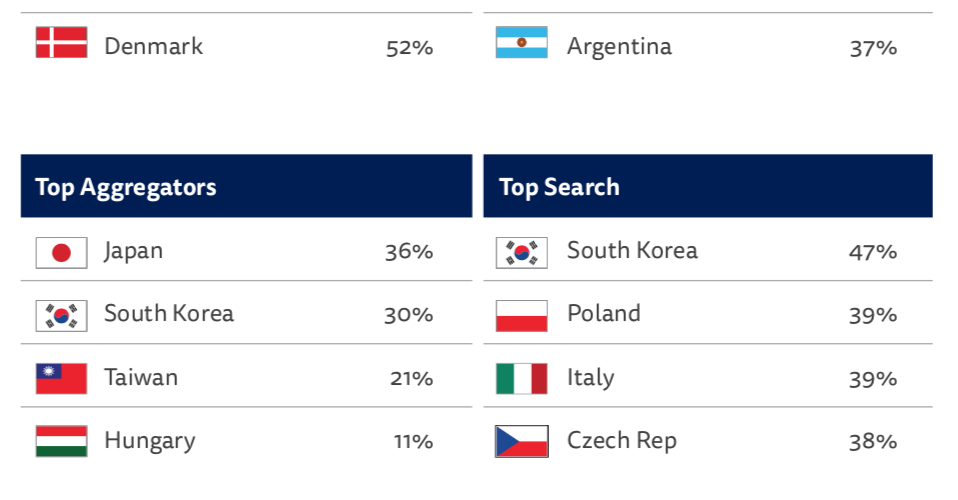Viewport: 958px width, 500px height.
Task: Click the Taiwan country name
Action: tap(141, 377)
